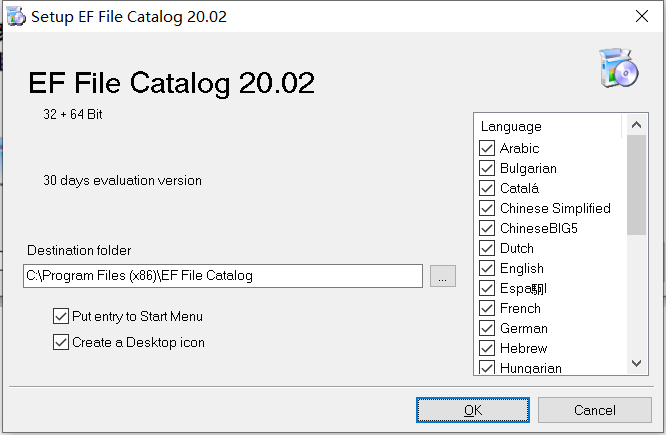
Task: Click the language list scroll up arrow
Action: [636, 125]
